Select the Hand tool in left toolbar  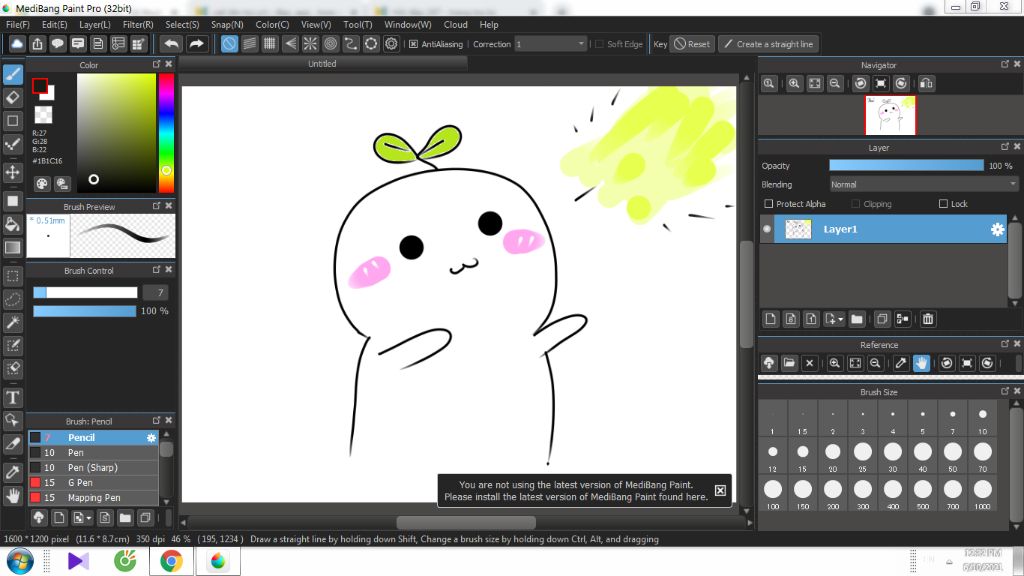tap(12, 496)
